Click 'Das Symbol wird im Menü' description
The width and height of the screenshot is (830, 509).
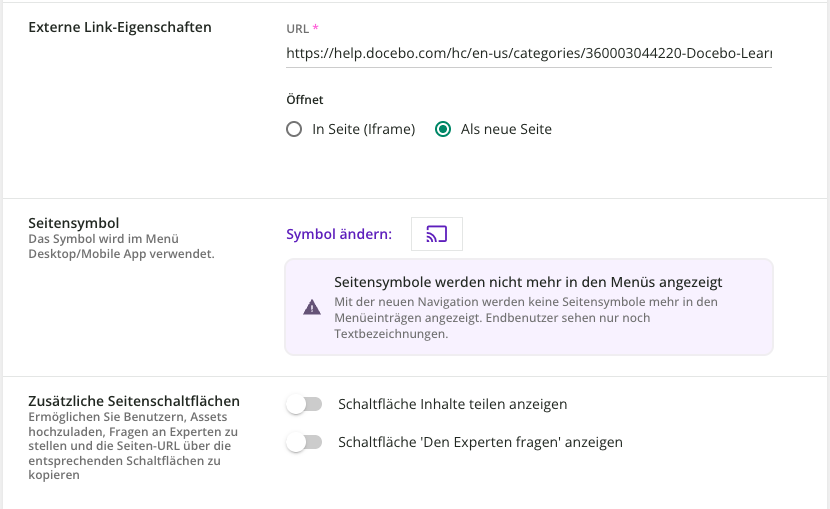click(x=121, y=246)
